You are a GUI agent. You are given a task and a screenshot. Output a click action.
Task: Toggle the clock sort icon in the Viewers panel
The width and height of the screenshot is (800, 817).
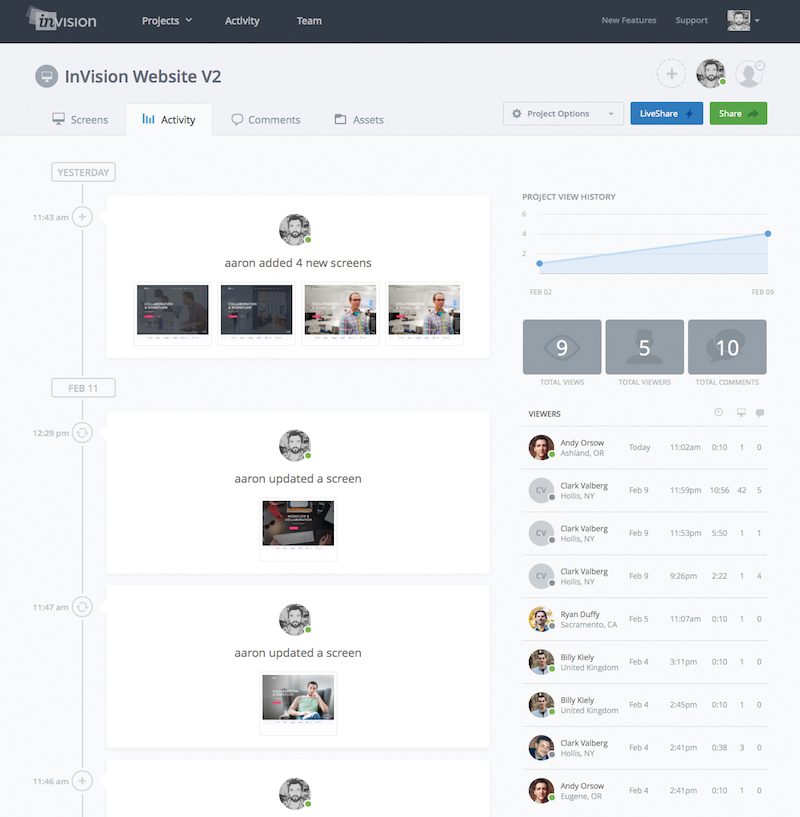tap(718, 412)
